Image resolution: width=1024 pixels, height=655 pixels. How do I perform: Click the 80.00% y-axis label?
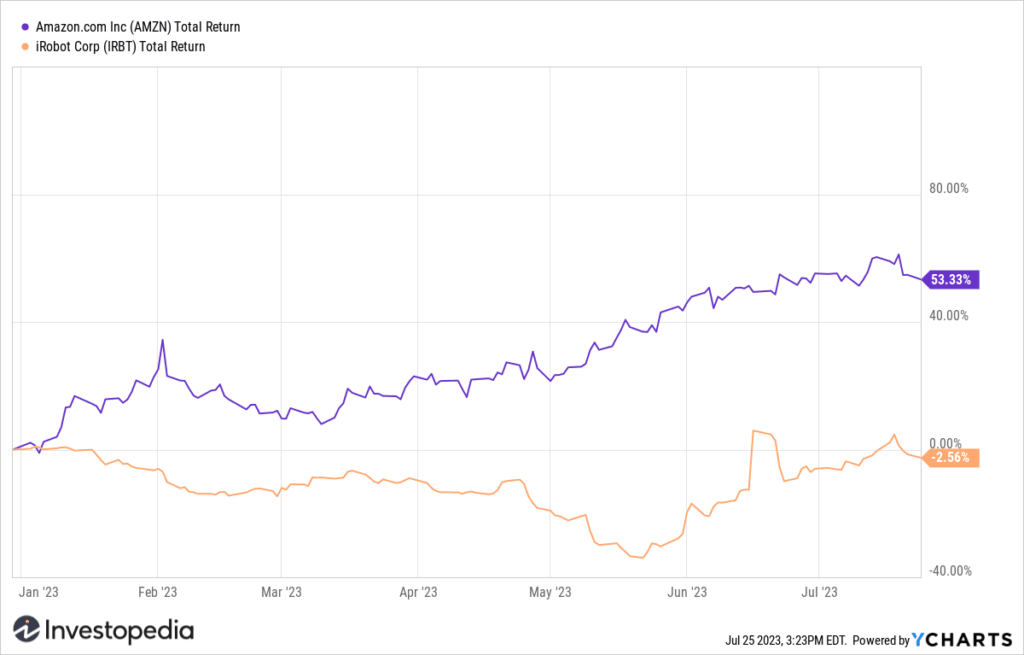tap(949, 188)
